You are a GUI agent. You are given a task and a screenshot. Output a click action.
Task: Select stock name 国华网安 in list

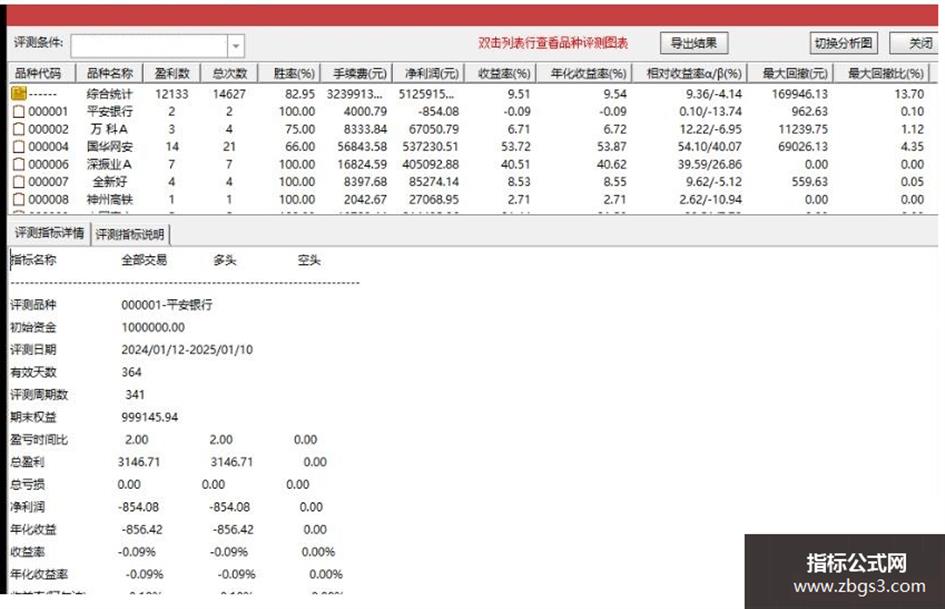(109, 147)
